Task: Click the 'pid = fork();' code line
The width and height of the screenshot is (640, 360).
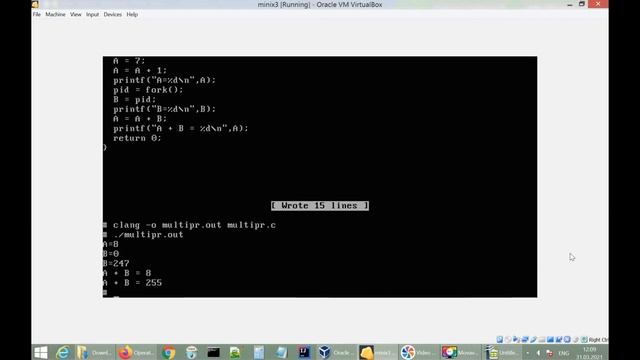Action: (x=148, y=90)
